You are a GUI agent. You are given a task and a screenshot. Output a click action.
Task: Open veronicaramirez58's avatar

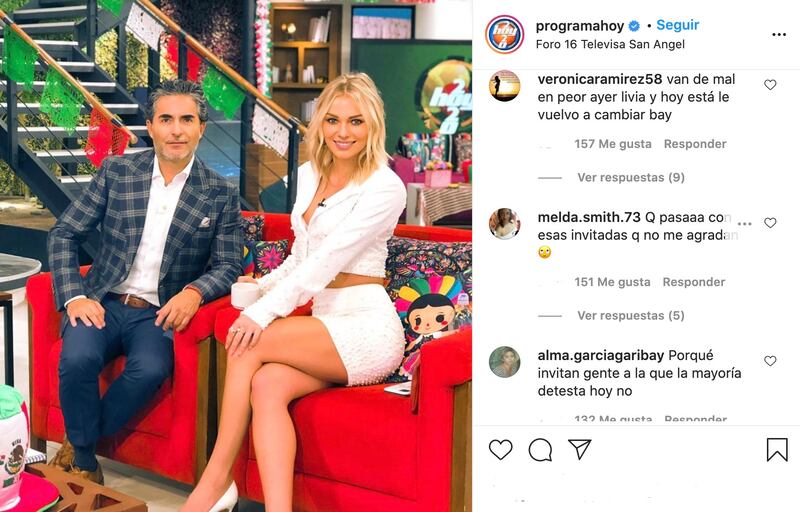click(505, 86)
